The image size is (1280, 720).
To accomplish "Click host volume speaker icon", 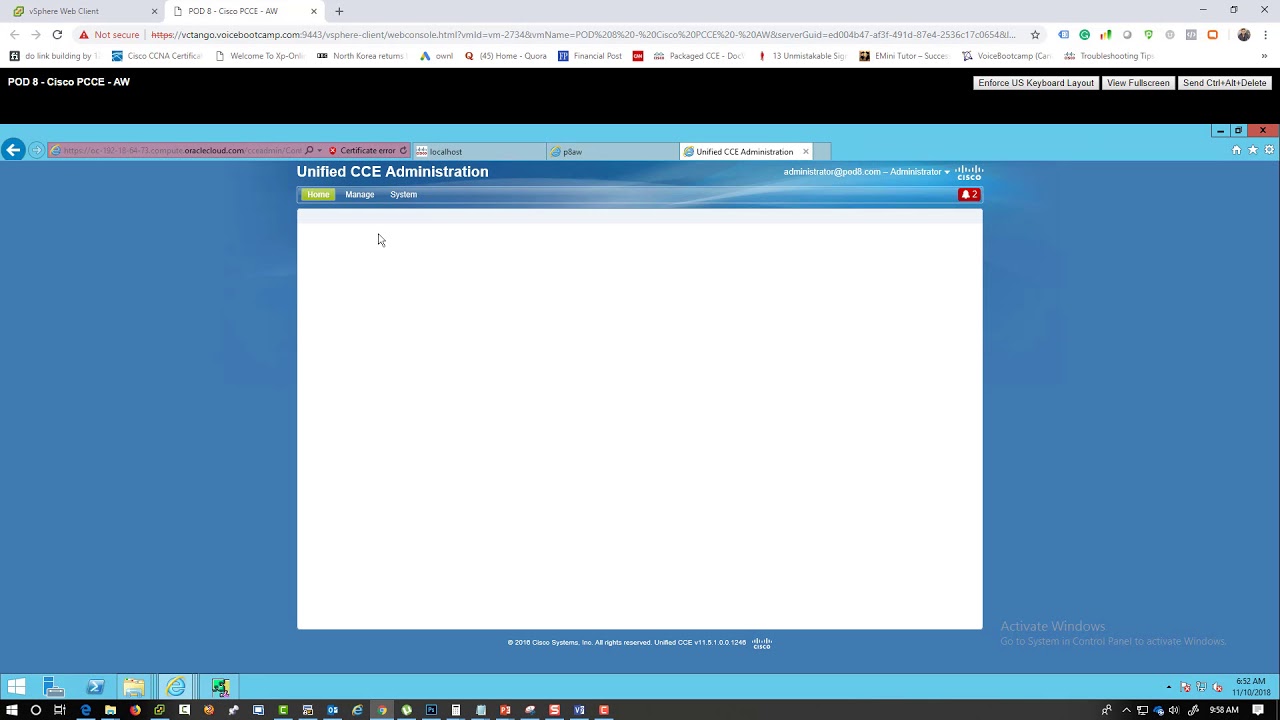I will tap(1174, 710).
